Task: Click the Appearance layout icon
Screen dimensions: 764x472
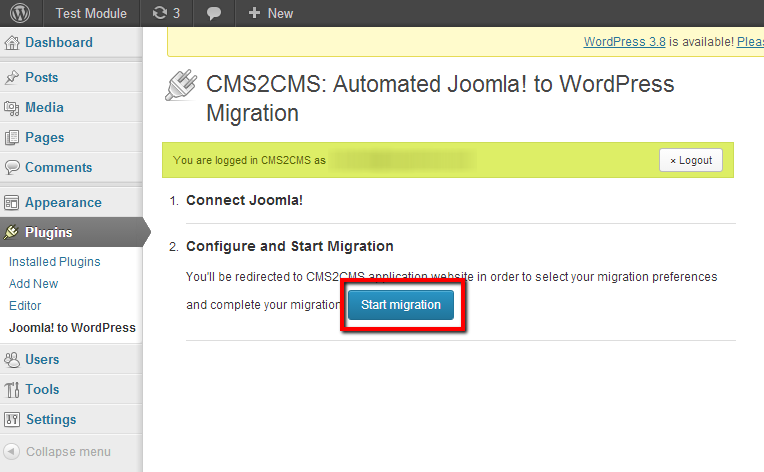Action: click(x=12, y=203)
